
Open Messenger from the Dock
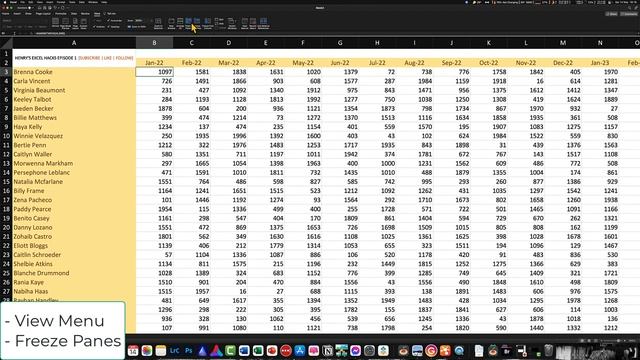[x=356, y=351]
